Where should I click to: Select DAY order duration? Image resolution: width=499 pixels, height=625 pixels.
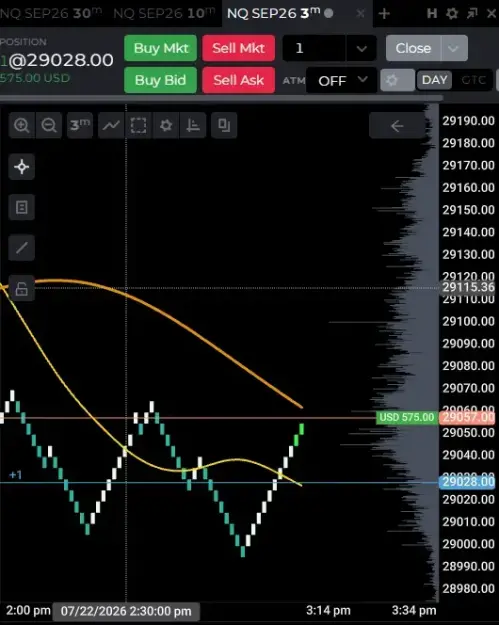pyautogui.click(x=434, y=80)
